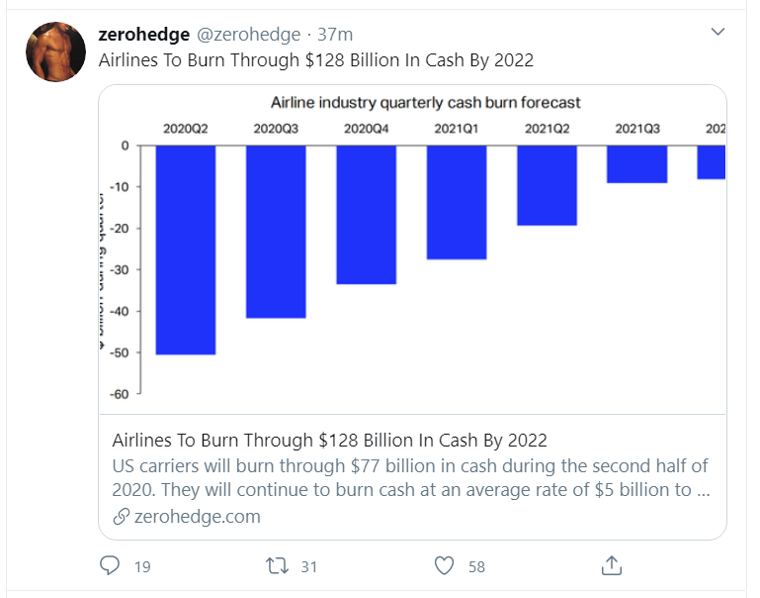Click the reply speech bubble icon

pyautogui.click(x=110, y=566)
